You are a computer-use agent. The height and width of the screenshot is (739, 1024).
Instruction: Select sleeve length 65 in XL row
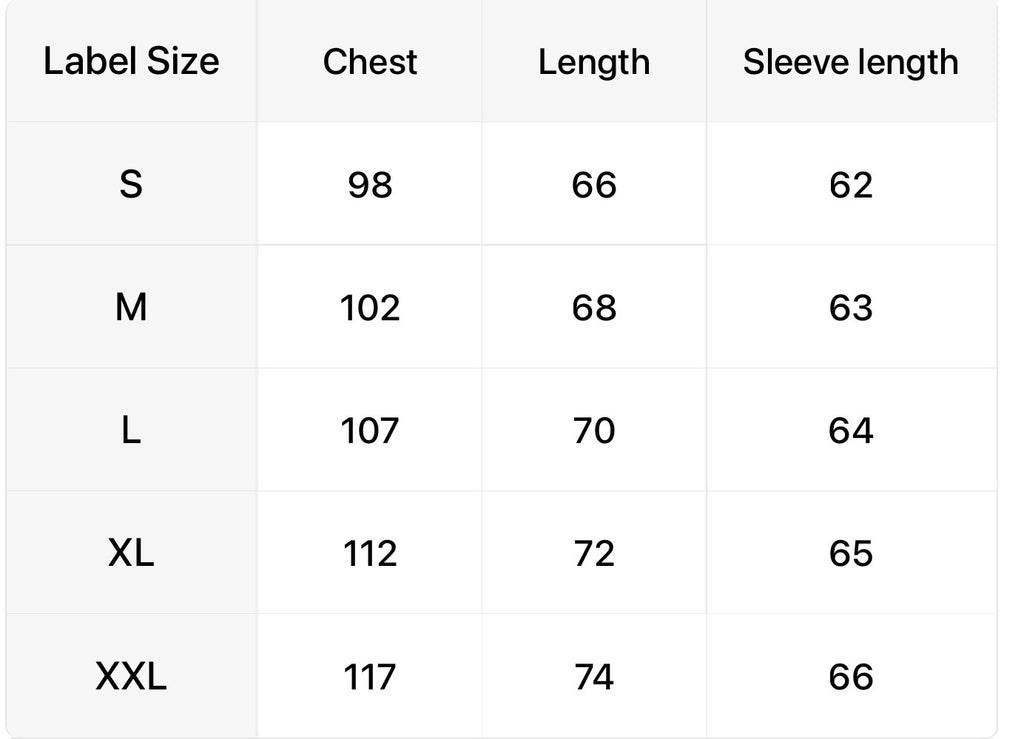[x=851, y=554]
